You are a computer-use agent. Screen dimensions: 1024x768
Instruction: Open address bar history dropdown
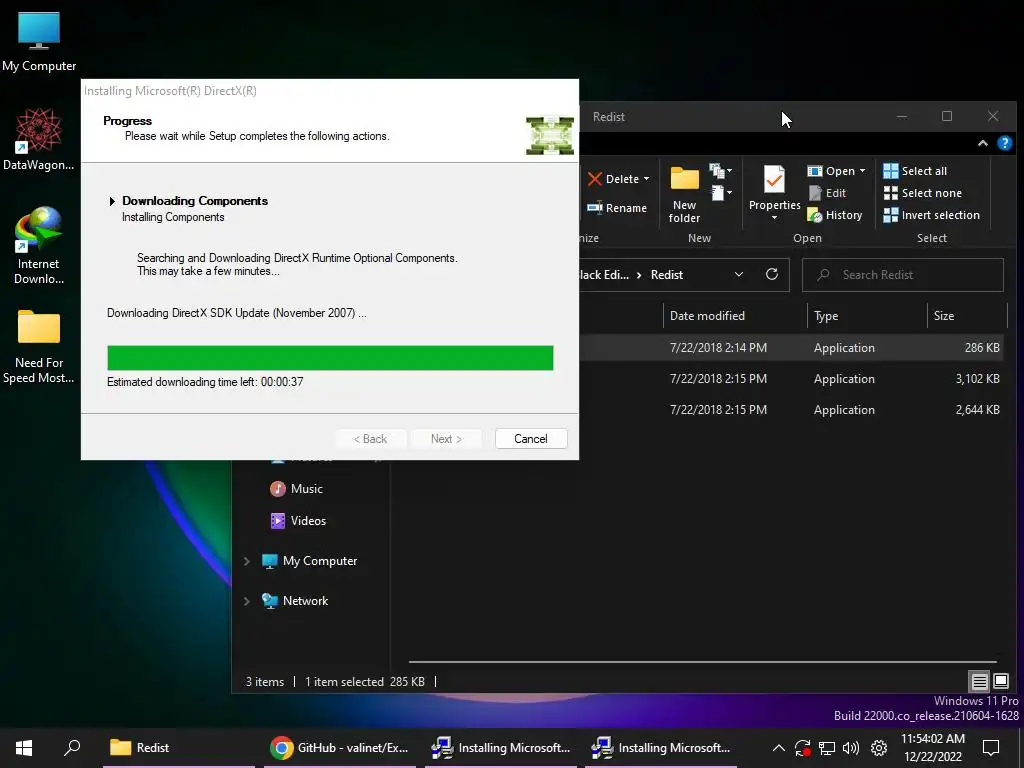click(x=739, y=275)
